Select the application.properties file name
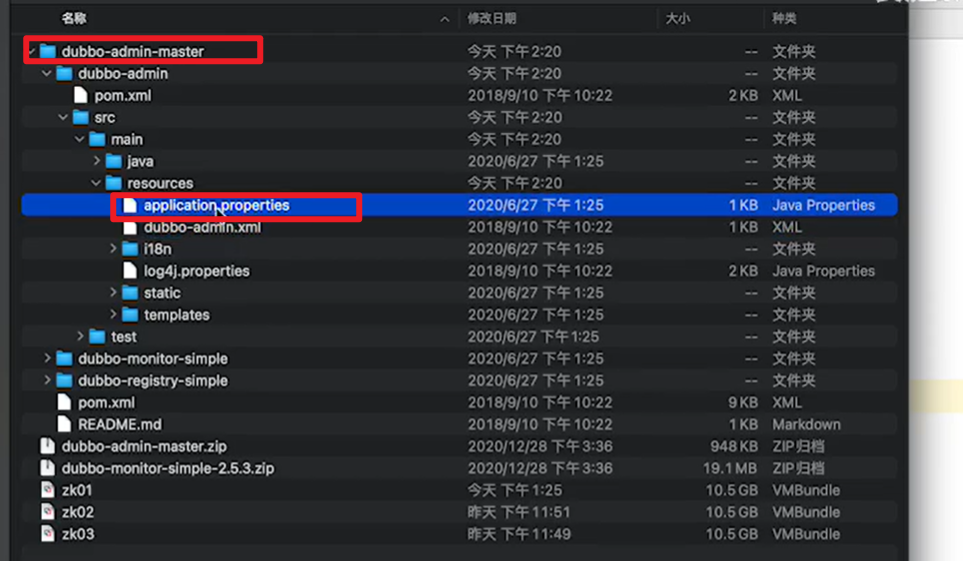The width and height of the screenshot is (963, 561). click(217, 205)
